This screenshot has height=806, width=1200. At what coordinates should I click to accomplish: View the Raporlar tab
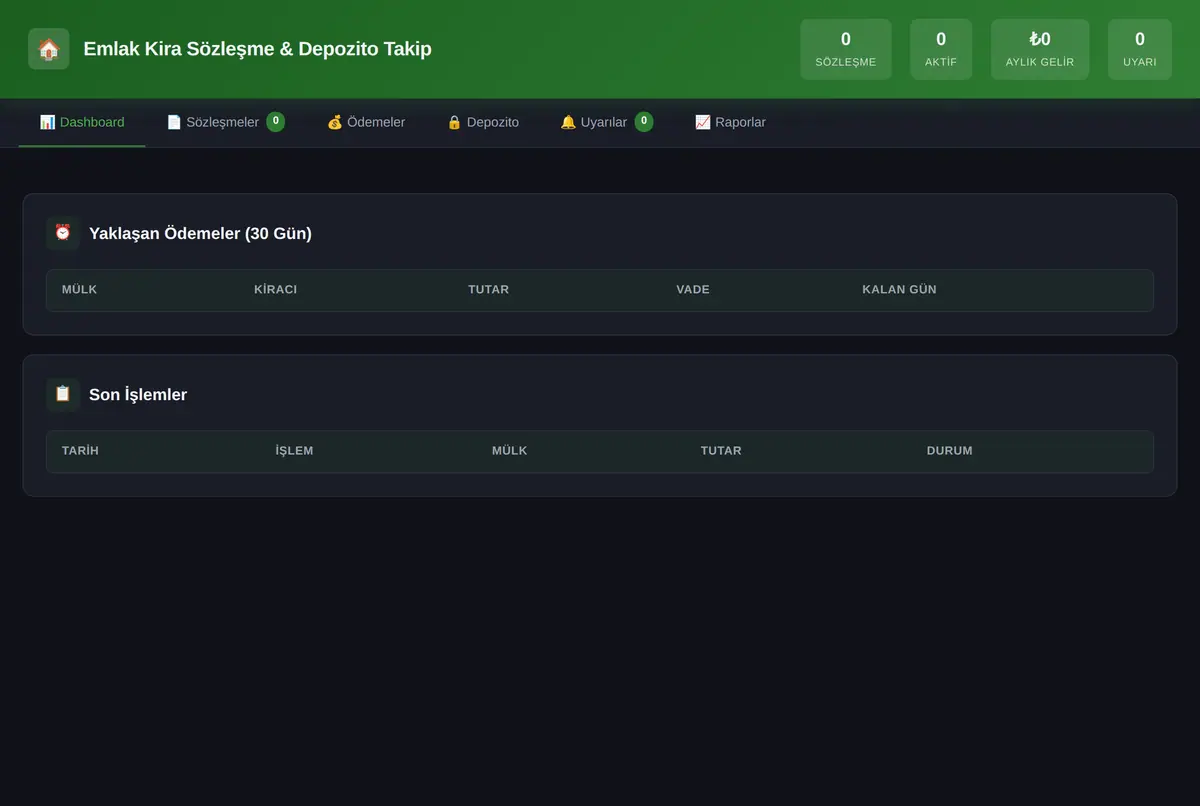click(x=730, y=123)
